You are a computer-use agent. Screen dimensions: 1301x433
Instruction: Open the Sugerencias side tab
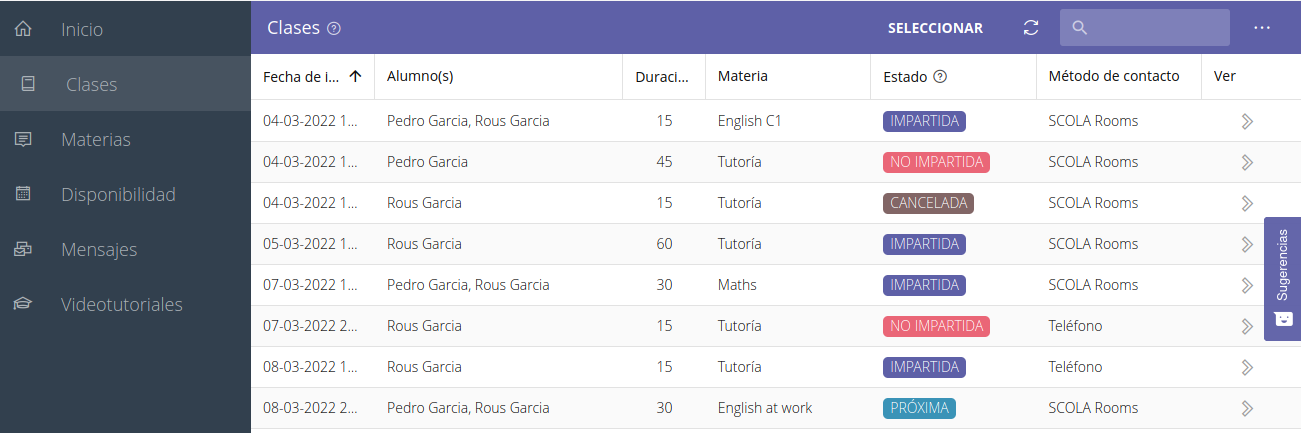[1282, 278]
